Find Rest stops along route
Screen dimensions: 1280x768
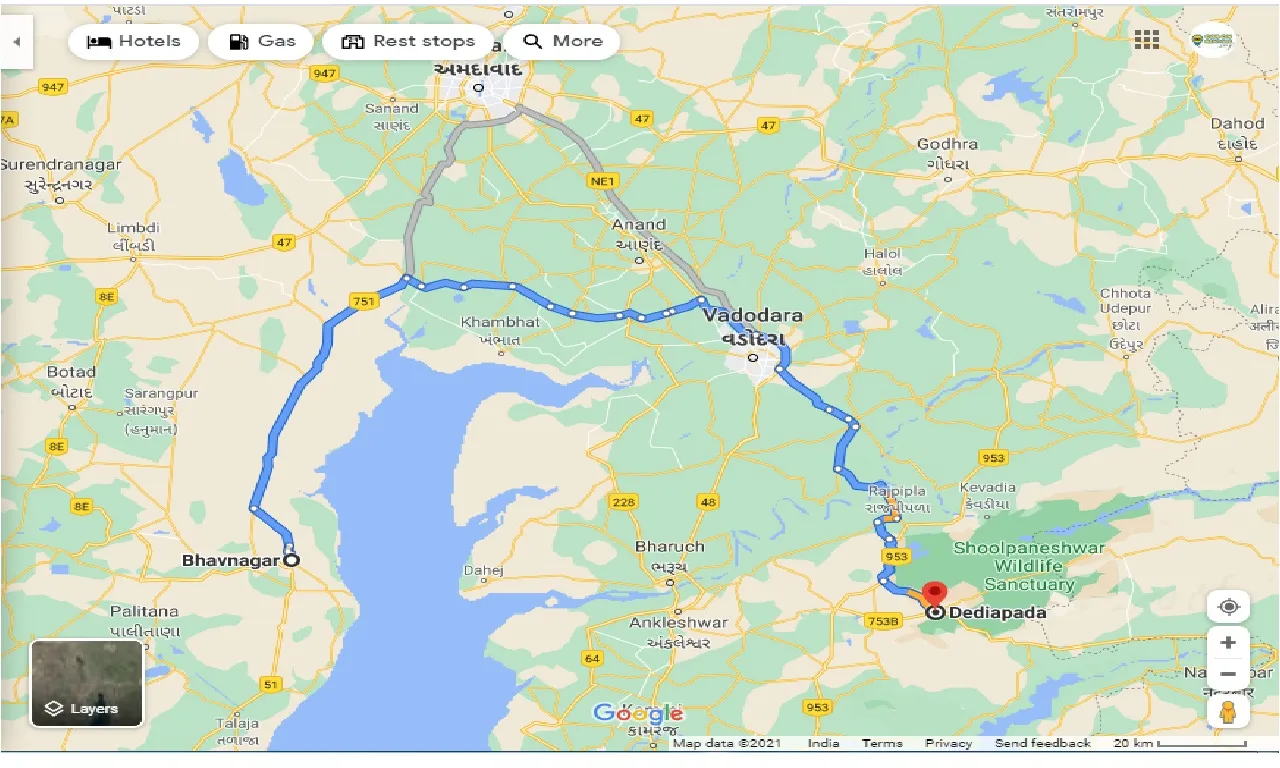(407, 41)
